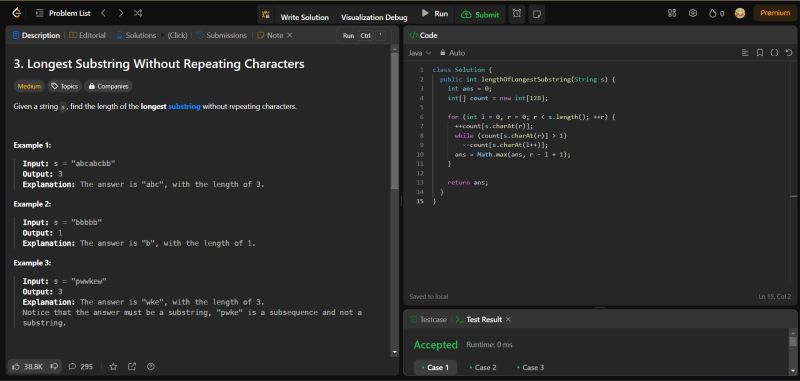Like the problem with thumbs up
The height and width of the screenshot is (381, 800).
pos(28,366)
